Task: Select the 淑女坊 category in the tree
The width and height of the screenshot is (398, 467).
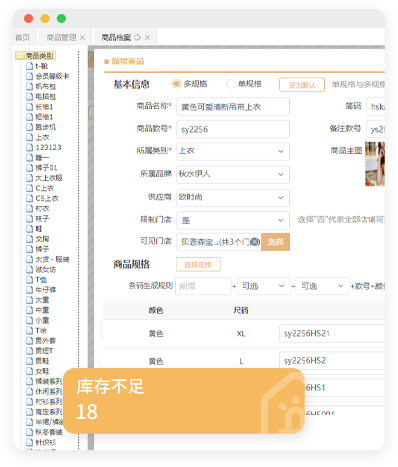Action: 46,269
